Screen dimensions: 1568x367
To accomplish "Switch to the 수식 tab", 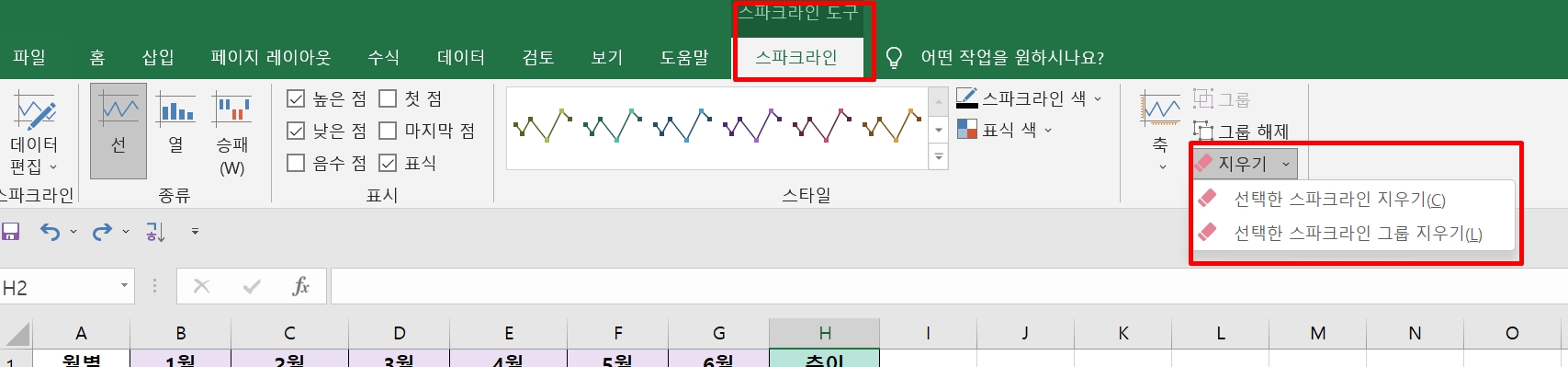I will coord(383,57).
